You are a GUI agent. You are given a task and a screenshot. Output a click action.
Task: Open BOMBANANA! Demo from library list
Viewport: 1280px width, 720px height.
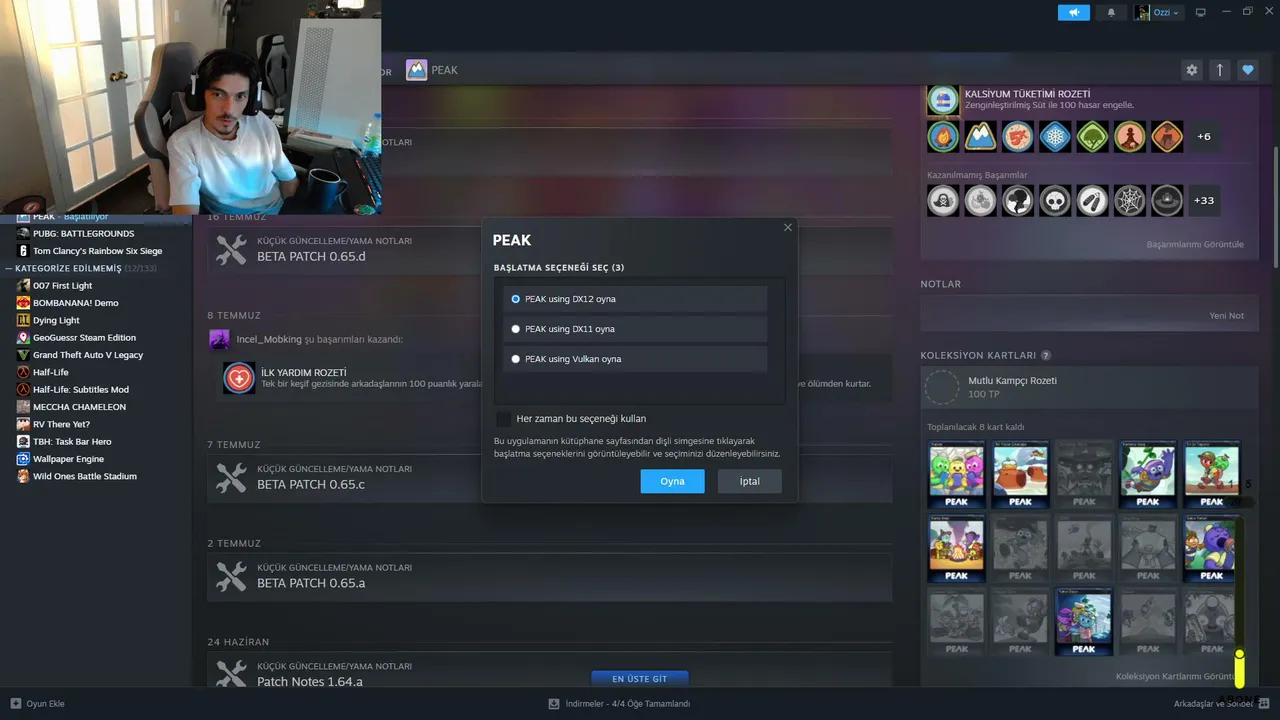click(96, 303)
